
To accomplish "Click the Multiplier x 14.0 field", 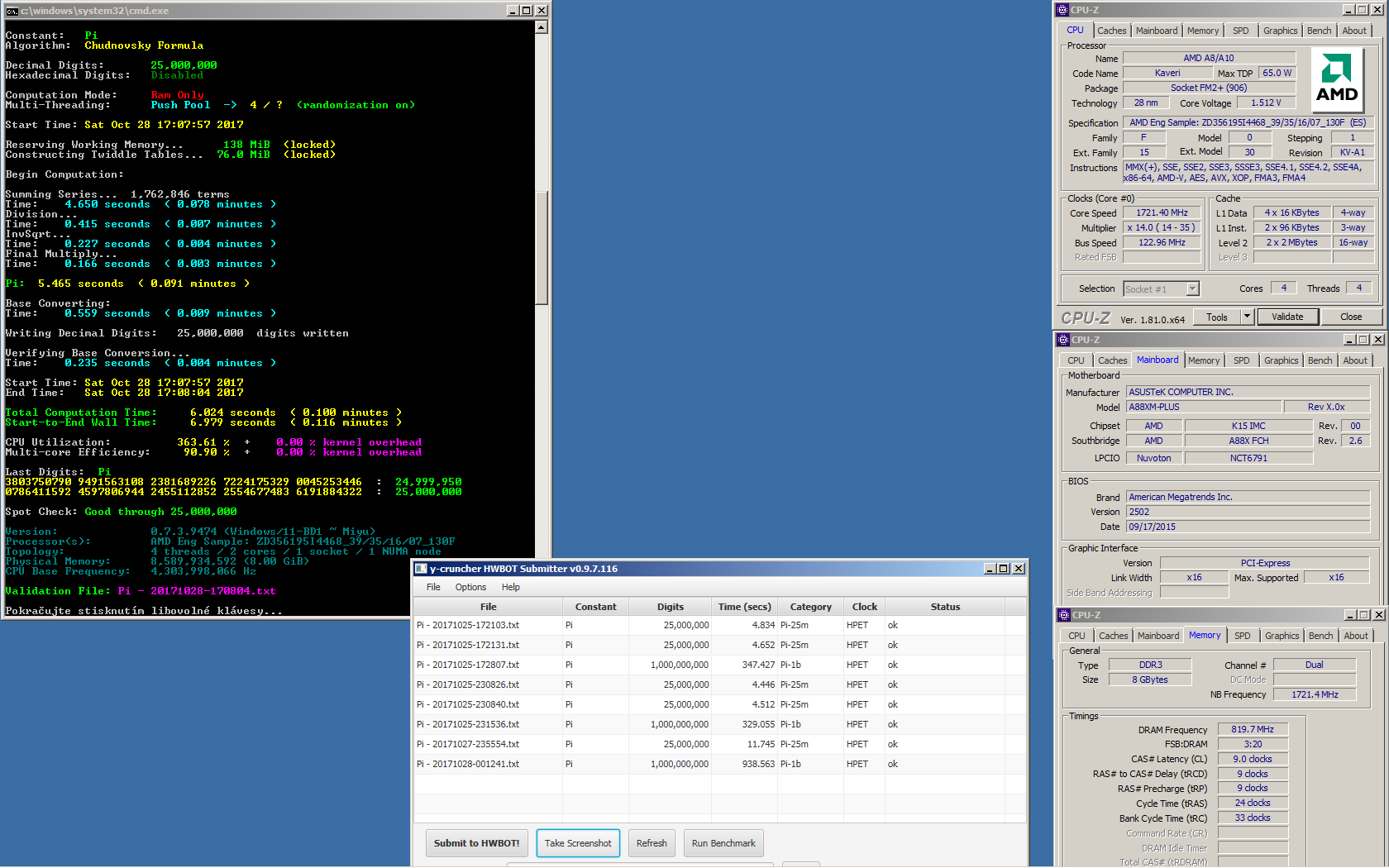I will (1162, 227).
